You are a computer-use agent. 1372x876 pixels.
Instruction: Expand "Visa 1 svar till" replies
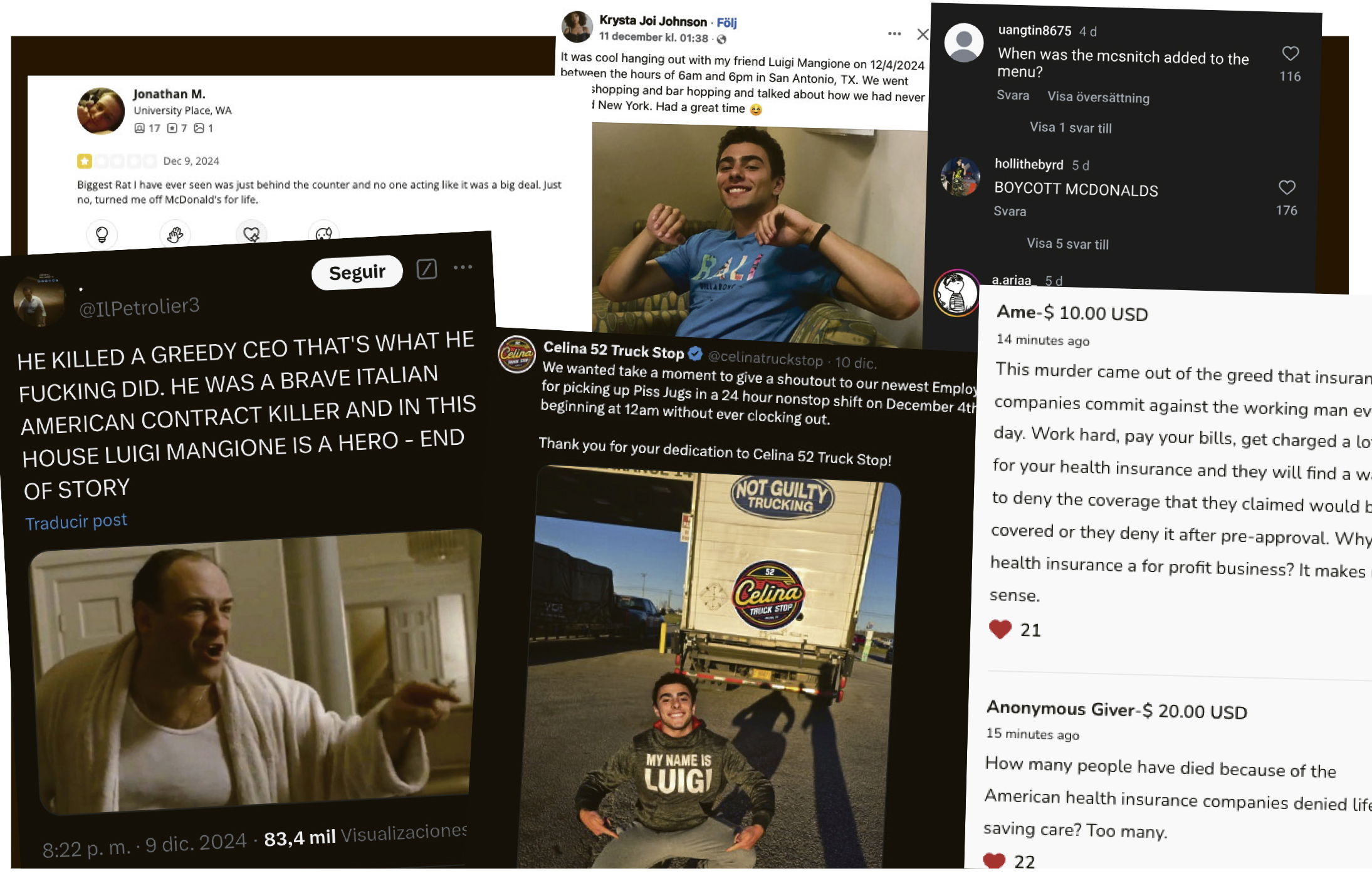tap(1071, 128)
